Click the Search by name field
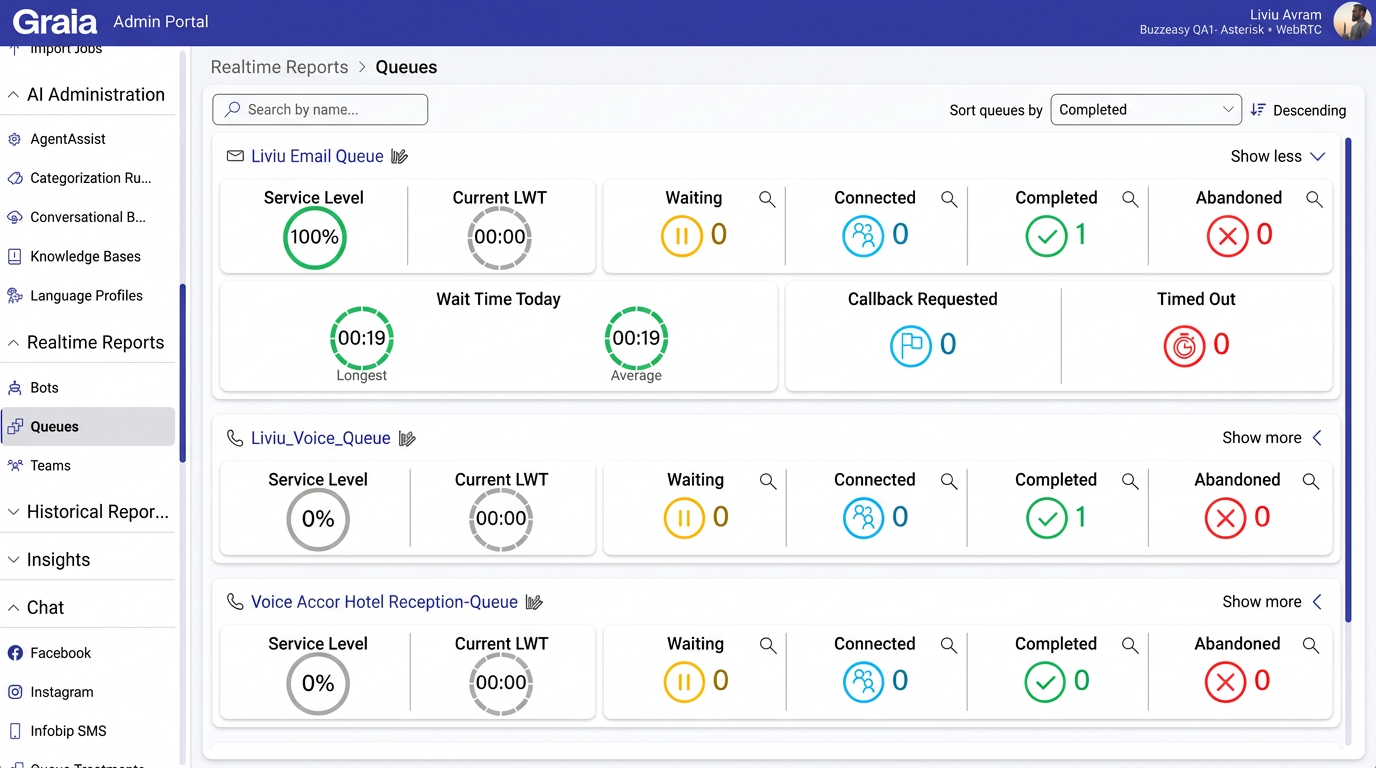Image resolution: width=1376 pixels, height=768 pixels. tap(320, 110)
